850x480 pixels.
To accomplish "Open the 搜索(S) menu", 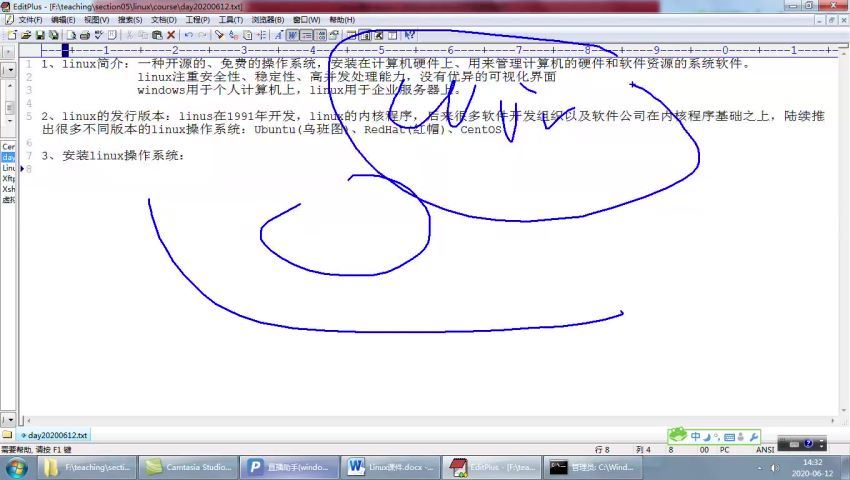I will (x=130, y=20).
